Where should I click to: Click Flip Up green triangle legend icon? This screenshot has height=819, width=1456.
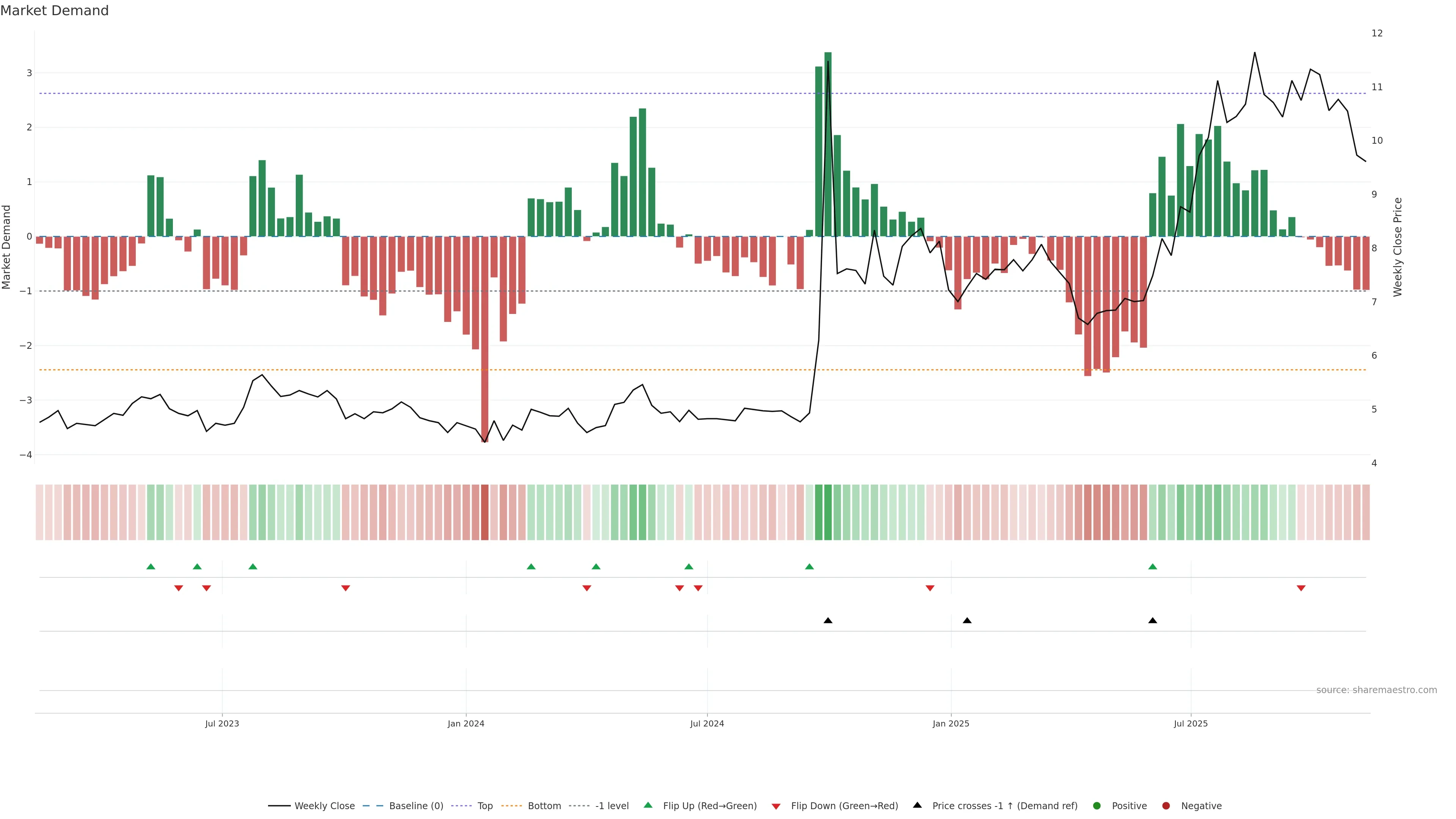click(x=648, y=805)
